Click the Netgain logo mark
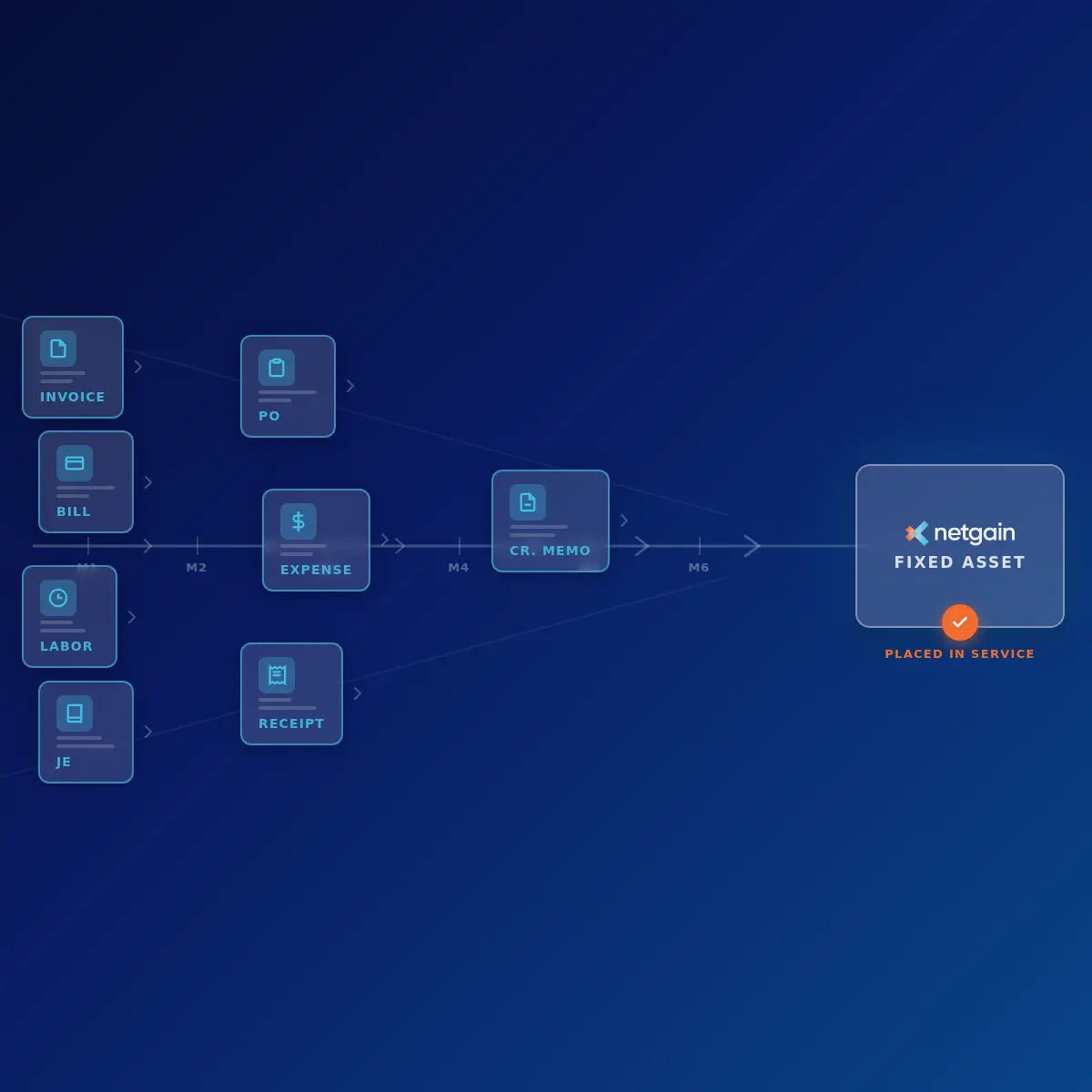The width and height of the screenshot is (1092, 1092). coord(917,533)
